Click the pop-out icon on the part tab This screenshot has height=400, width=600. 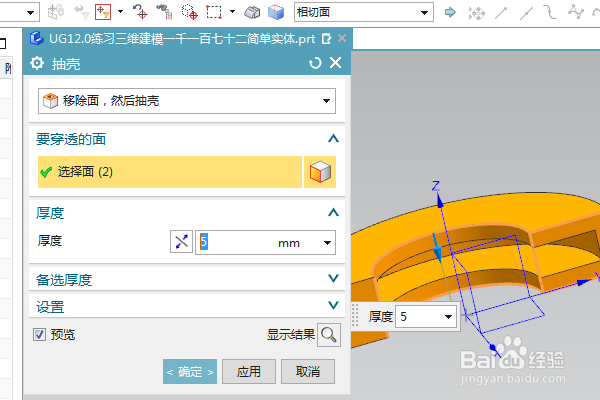(x=326, y=39)
